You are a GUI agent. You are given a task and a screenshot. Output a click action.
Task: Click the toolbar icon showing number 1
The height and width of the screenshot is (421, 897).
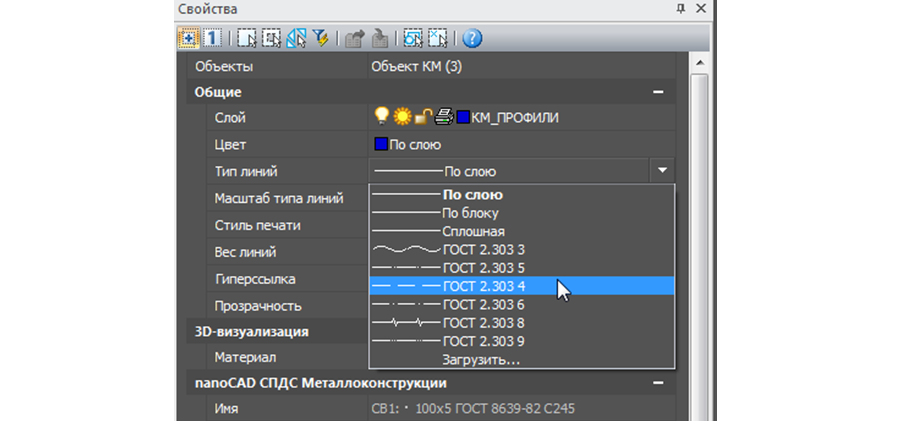point(212,38)
